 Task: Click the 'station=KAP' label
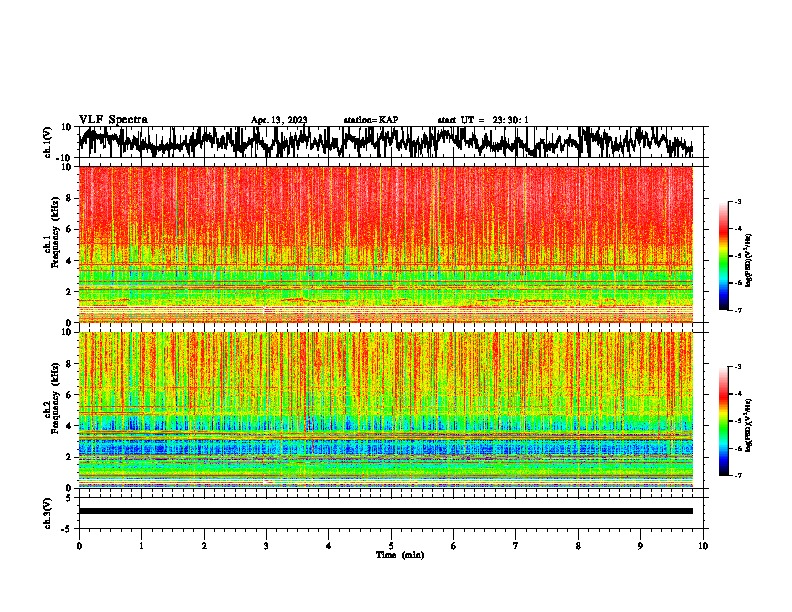371,120
